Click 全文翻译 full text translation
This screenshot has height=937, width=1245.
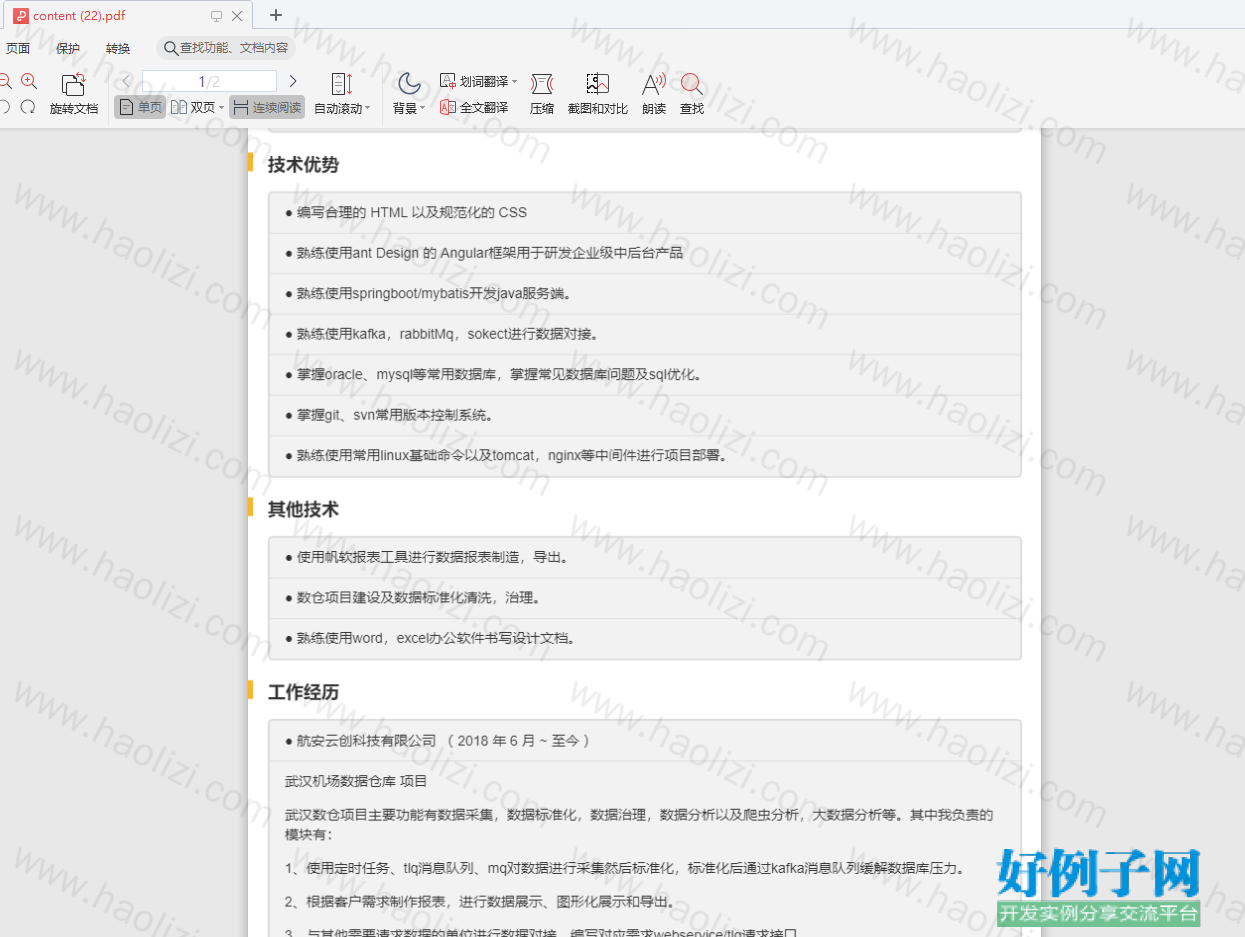tap(474, 107)
